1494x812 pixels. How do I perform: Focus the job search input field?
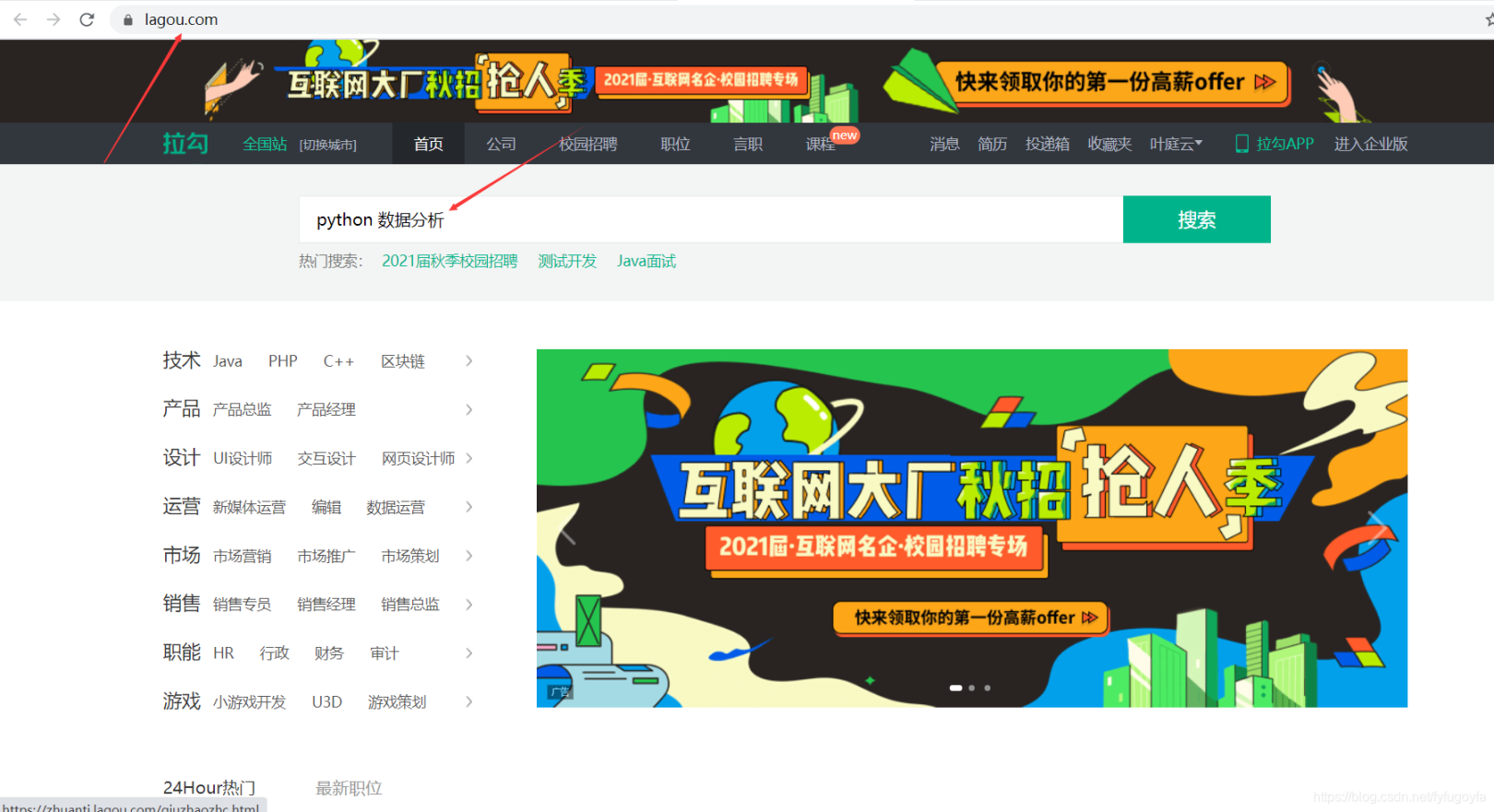click(711, 219)
